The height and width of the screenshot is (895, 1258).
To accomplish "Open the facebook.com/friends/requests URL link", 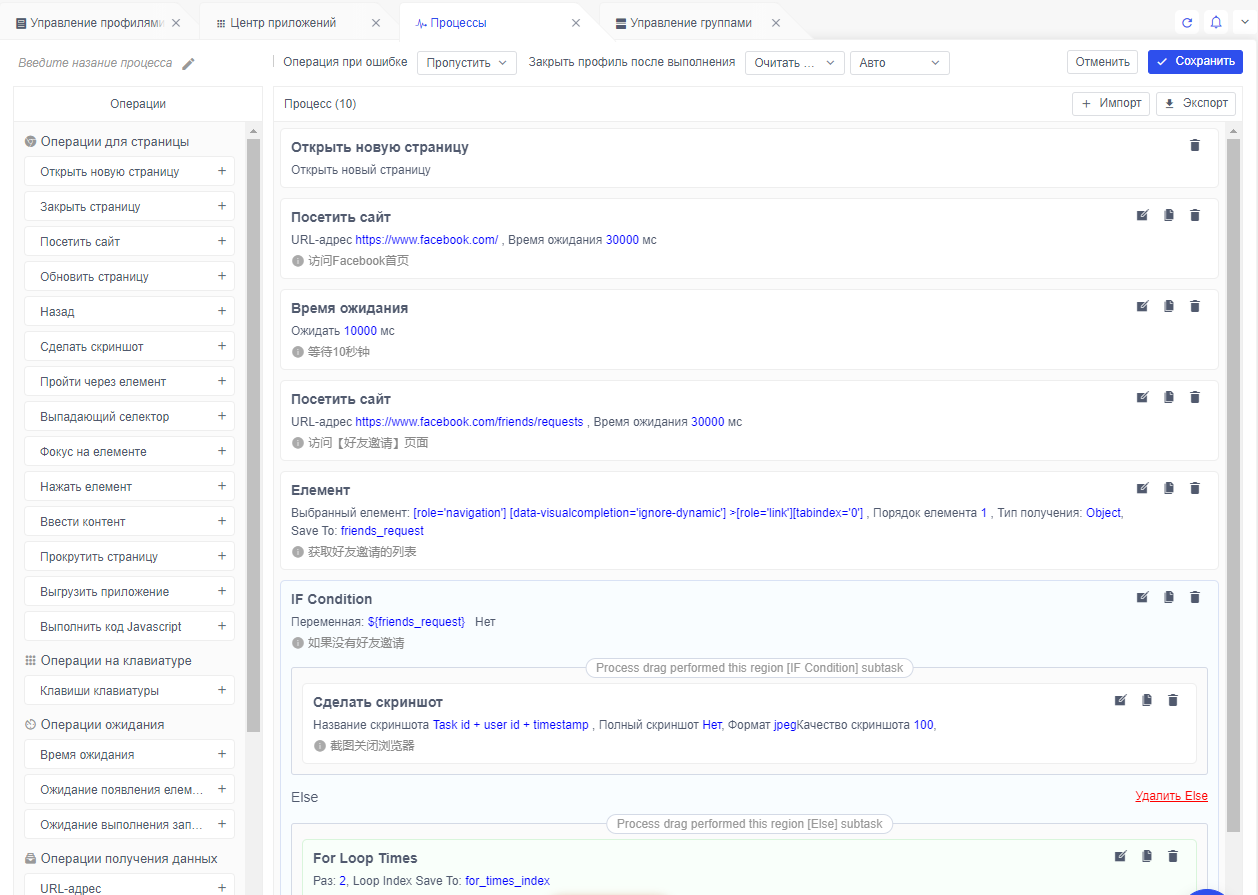I will [x=469, y=422].
